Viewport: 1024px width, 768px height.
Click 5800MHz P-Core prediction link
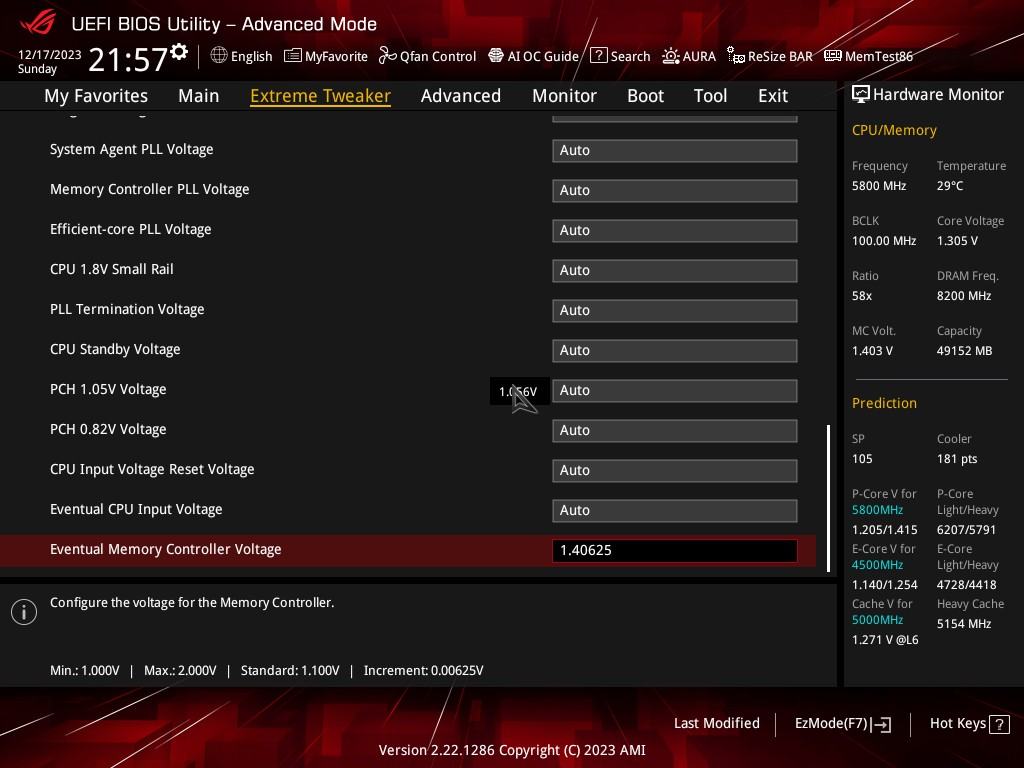(877, 510)
